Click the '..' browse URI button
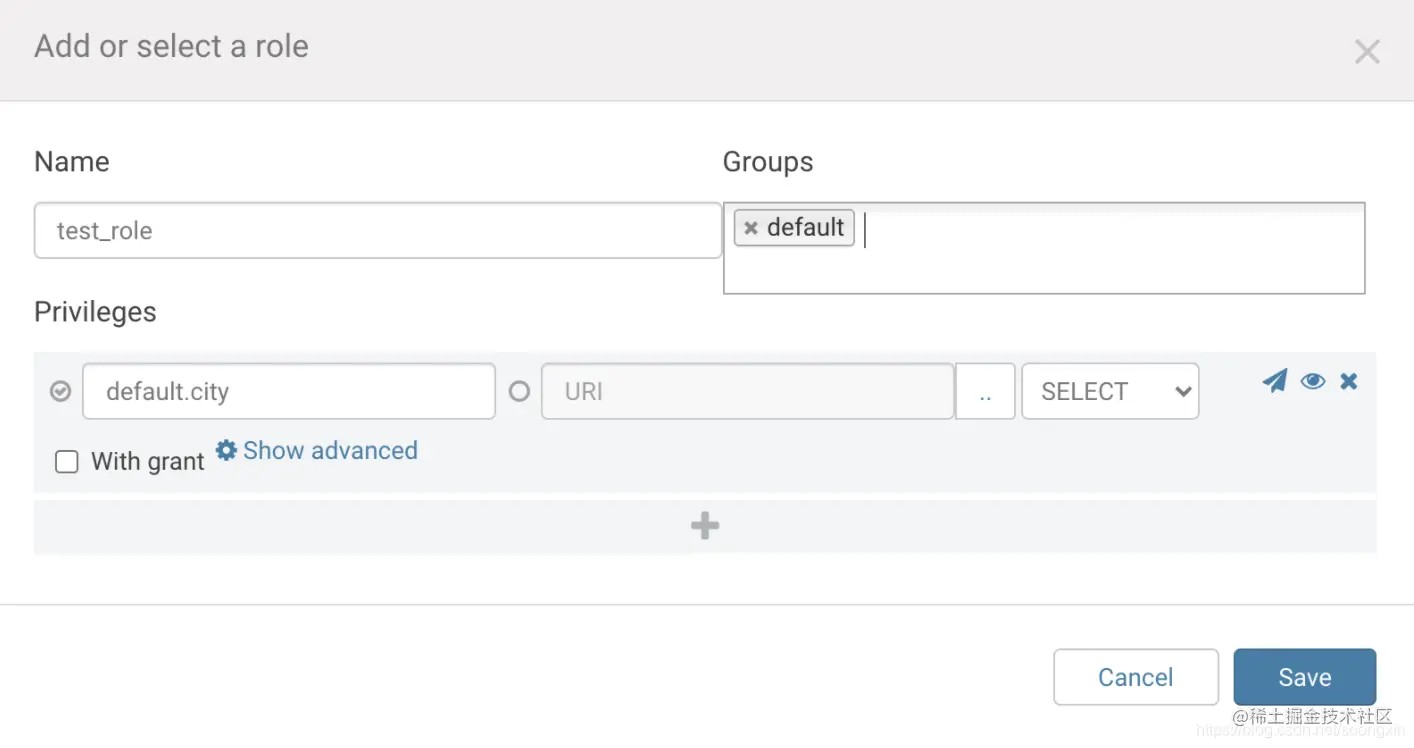Image resolution: width=1414 pixels, height=748 pixels. click(985, 391)
